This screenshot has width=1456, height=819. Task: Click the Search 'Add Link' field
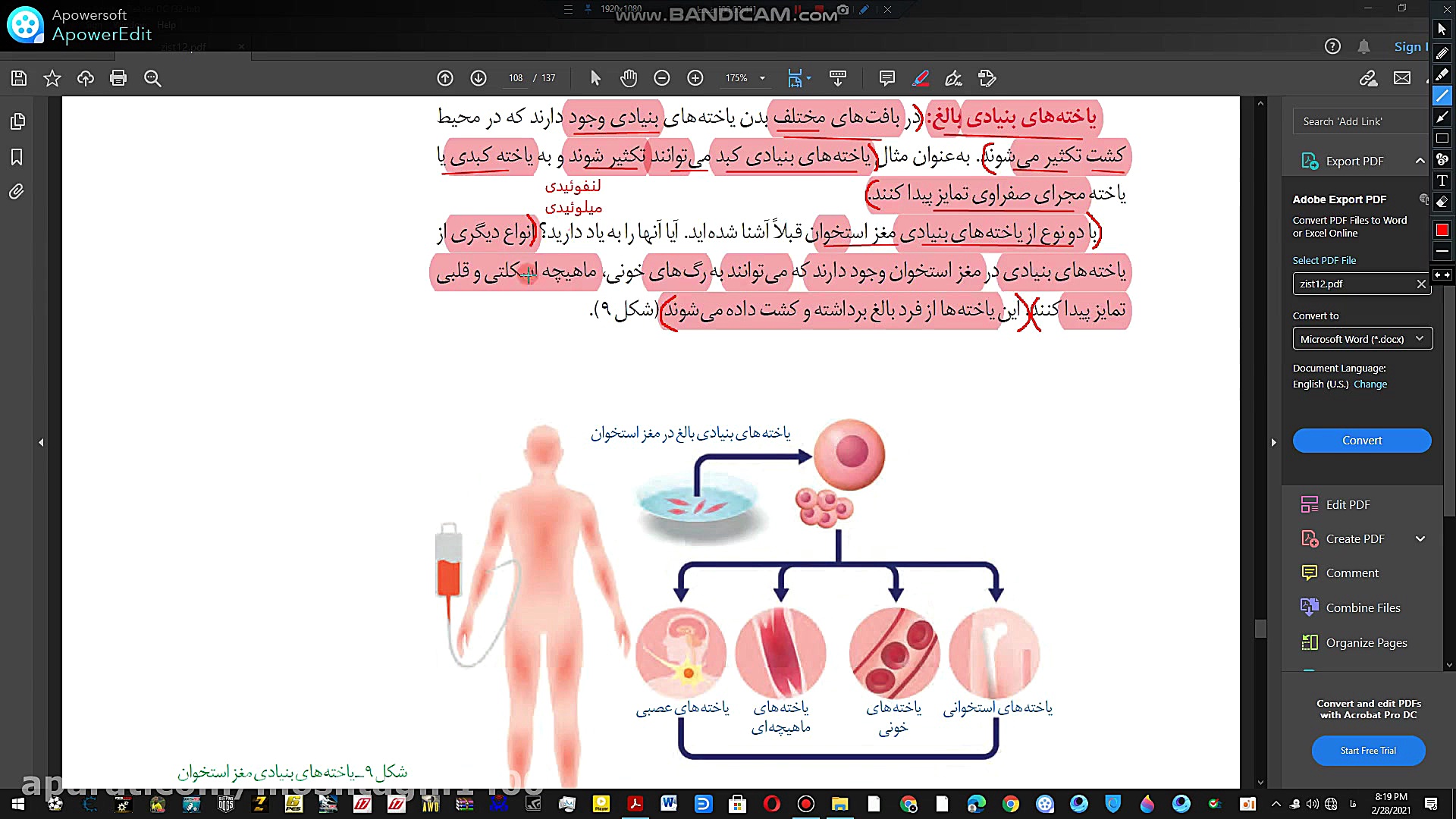point(1361,121)
